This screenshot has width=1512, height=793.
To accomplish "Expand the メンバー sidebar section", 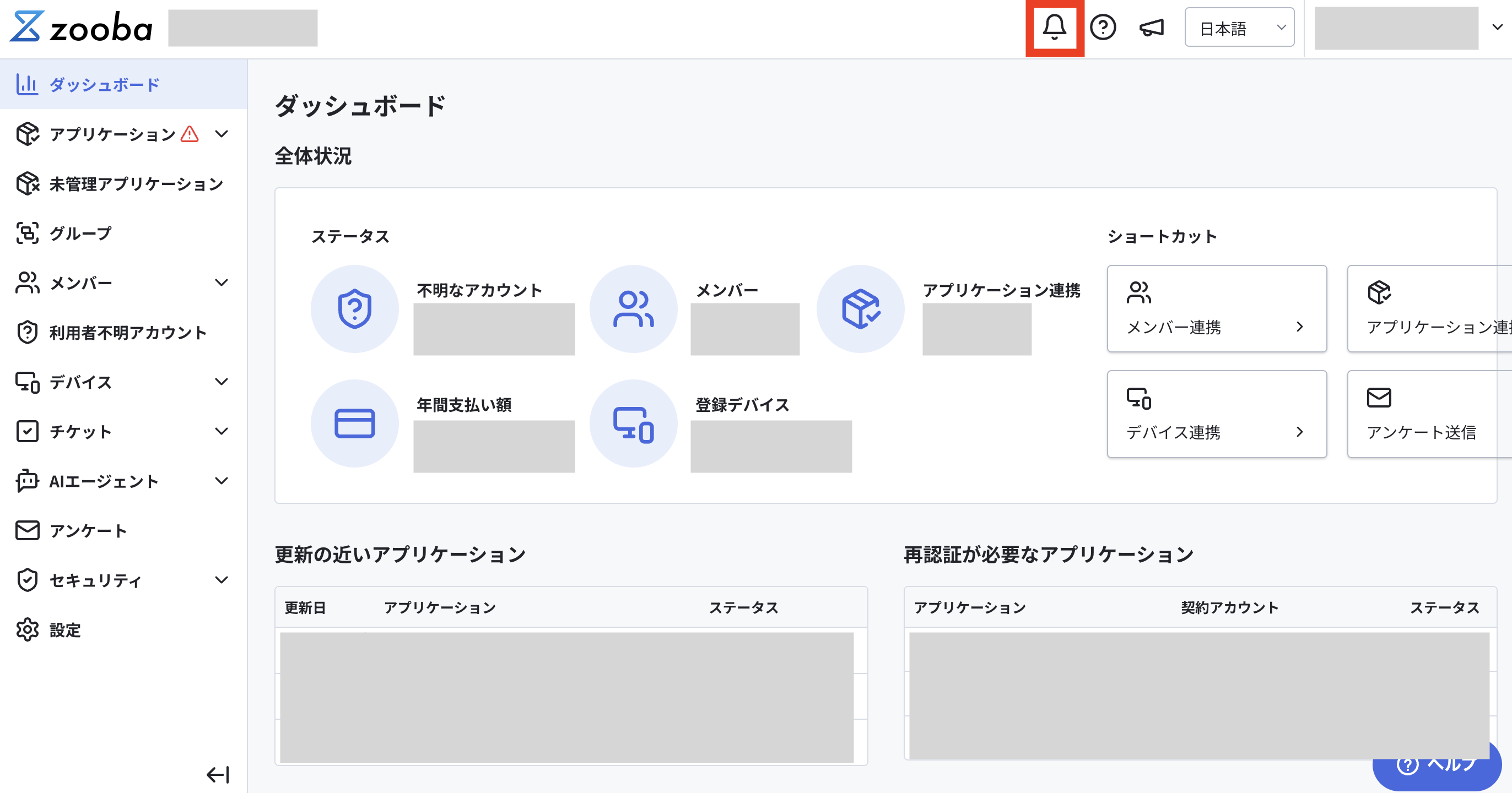I will (x=222, y=283).
